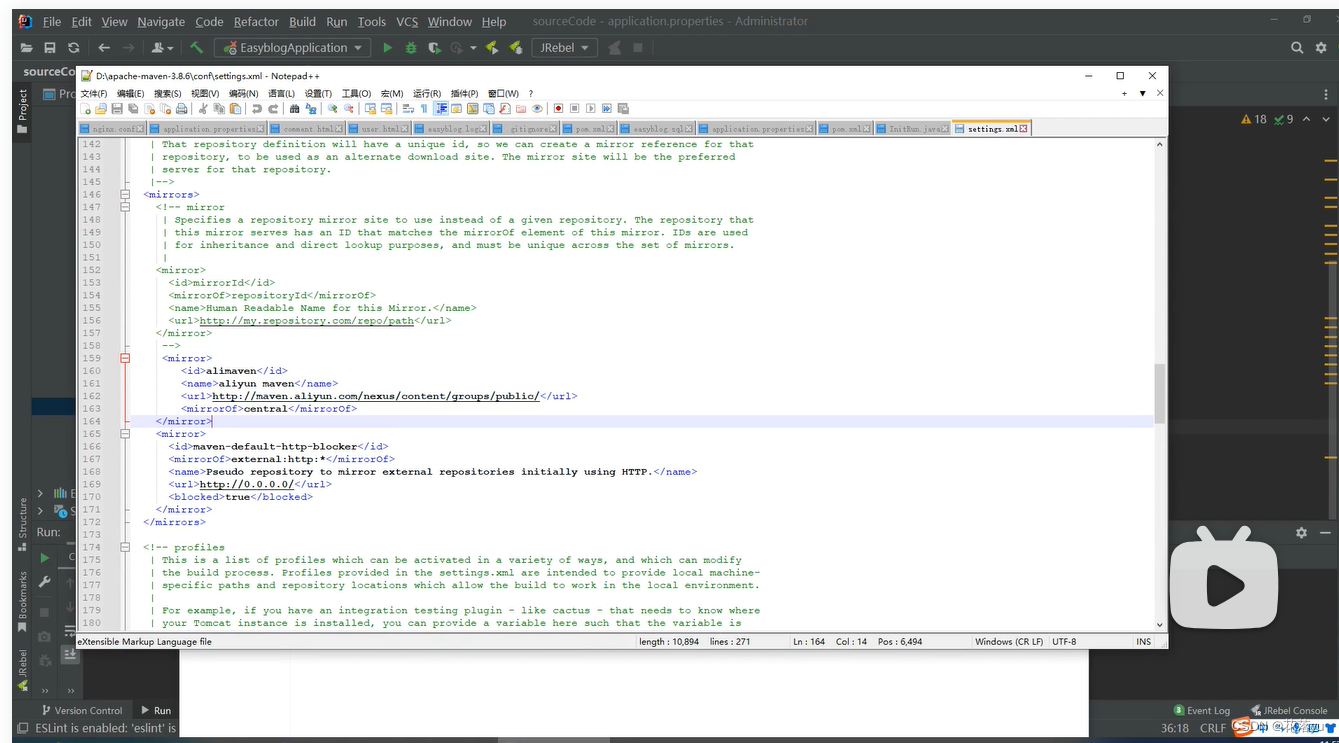The image size is (1339, 743).
Task: Switch to the InitRun.java tab
Action: (912, 129)
